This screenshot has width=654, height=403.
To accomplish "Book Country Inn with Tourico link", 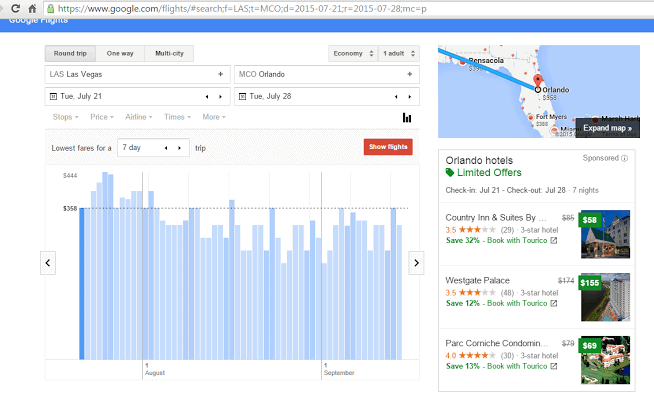I will click(x=517, y=241).
